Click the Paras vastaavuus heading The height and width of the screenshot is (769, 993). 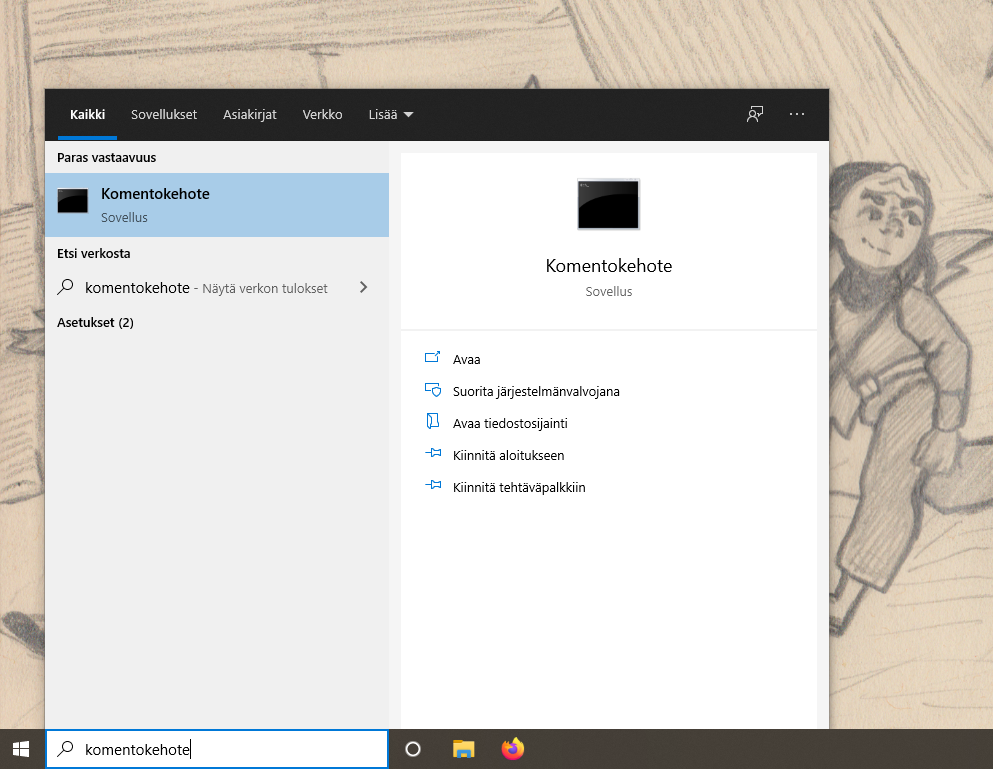point(106,158)
